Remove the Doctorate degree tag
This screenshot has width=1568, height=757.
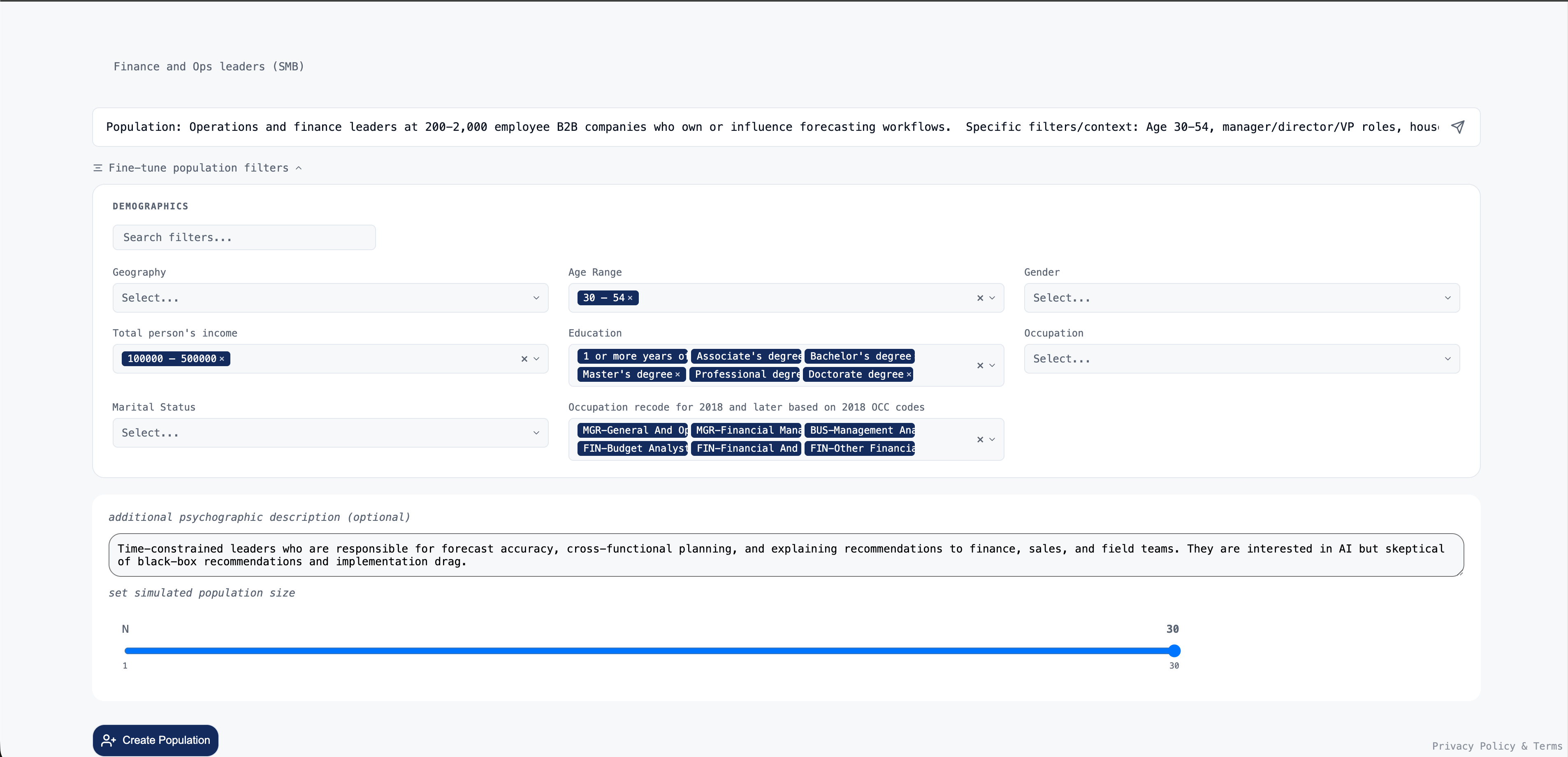pyautogui.click(x=908, y=374)
